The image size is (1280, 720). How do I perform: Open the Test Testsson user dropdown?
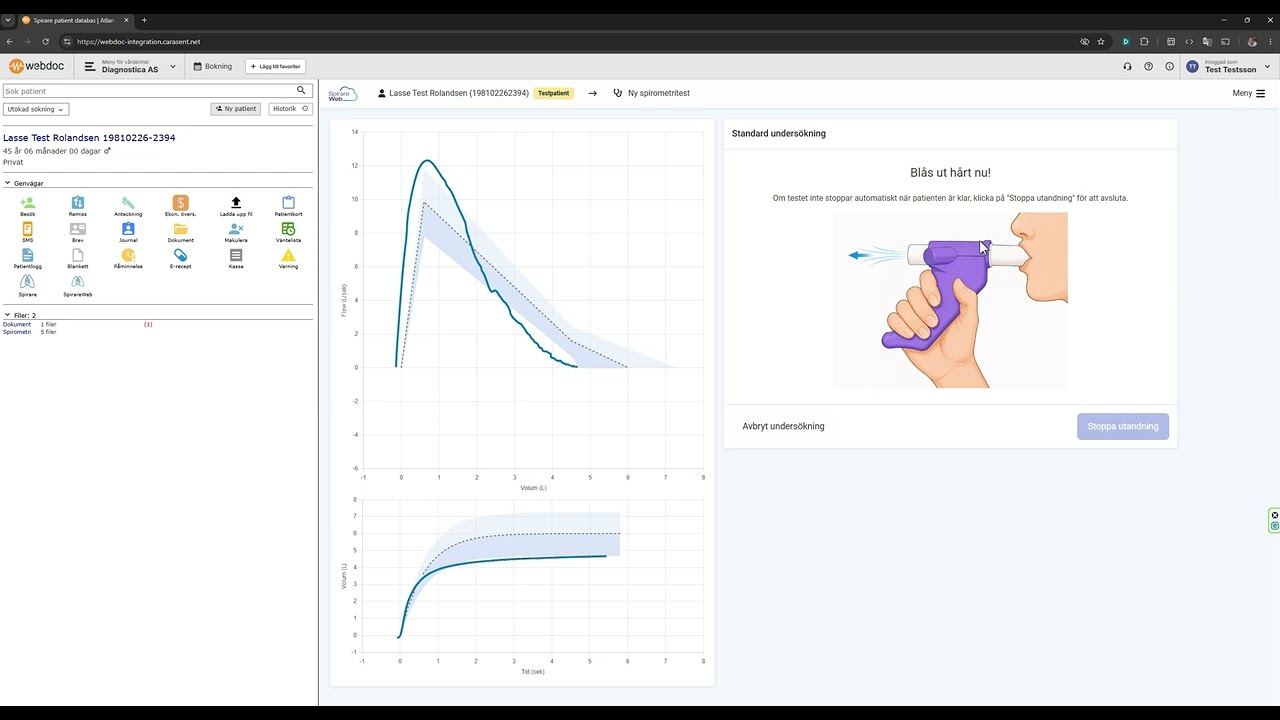(x=1229, y=67)
